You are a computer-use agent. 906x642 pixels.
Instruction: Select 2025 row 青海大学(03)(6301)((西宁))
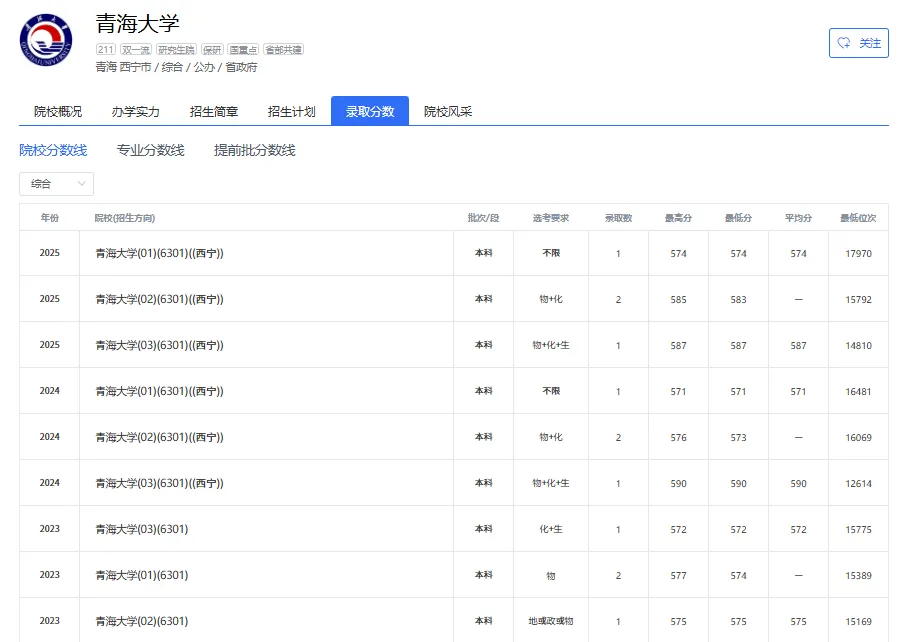tap(454, 345)
